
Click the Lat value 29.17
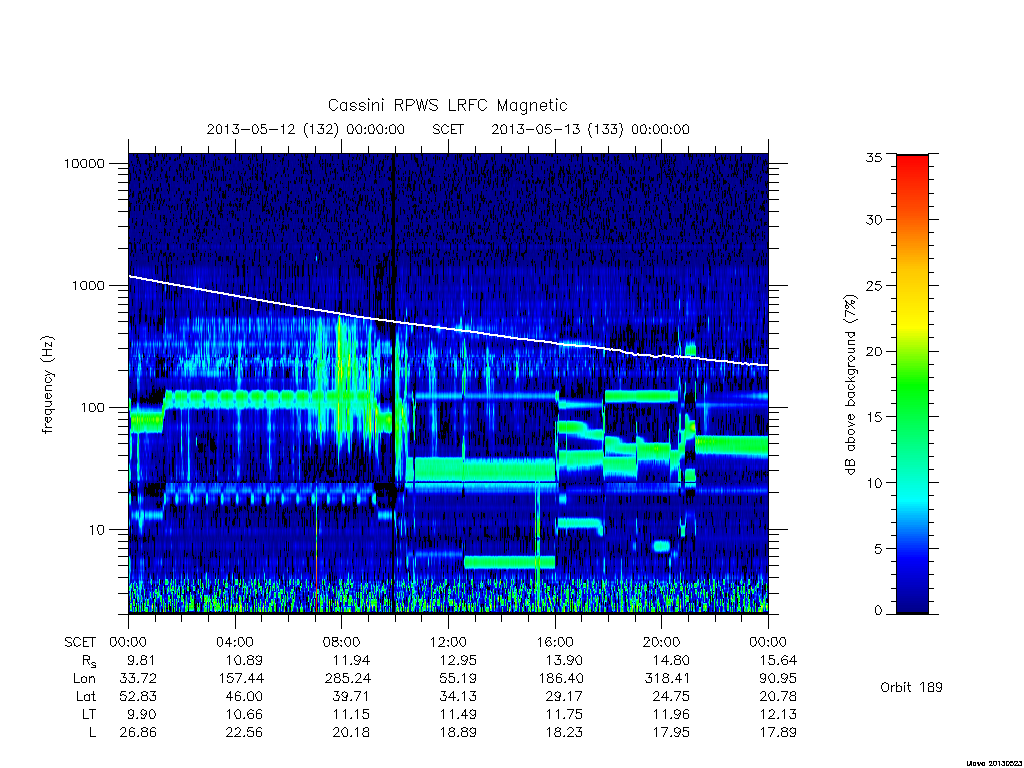(564, 696)
